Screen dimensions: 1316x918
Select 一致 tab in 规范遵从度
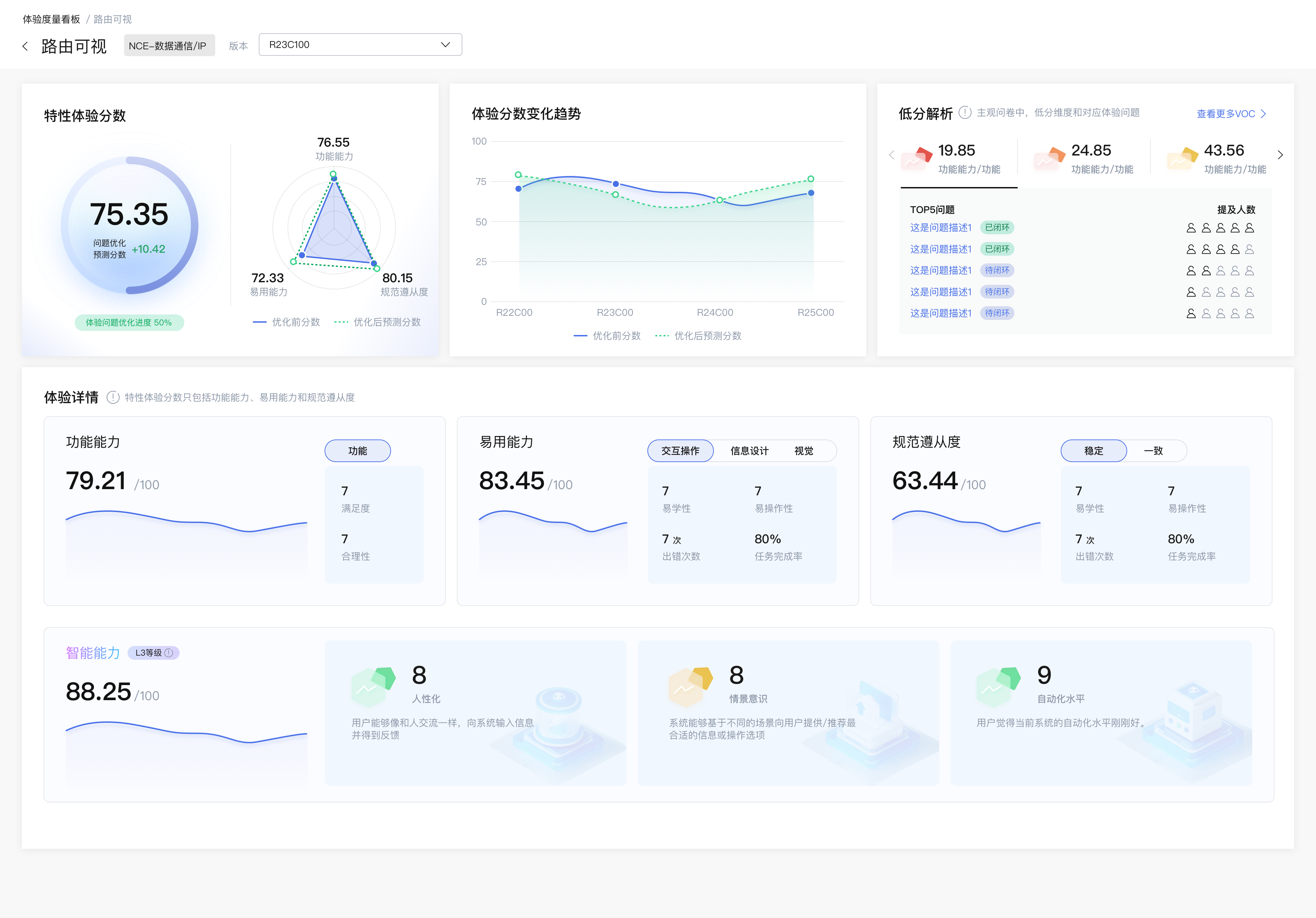1153,450
